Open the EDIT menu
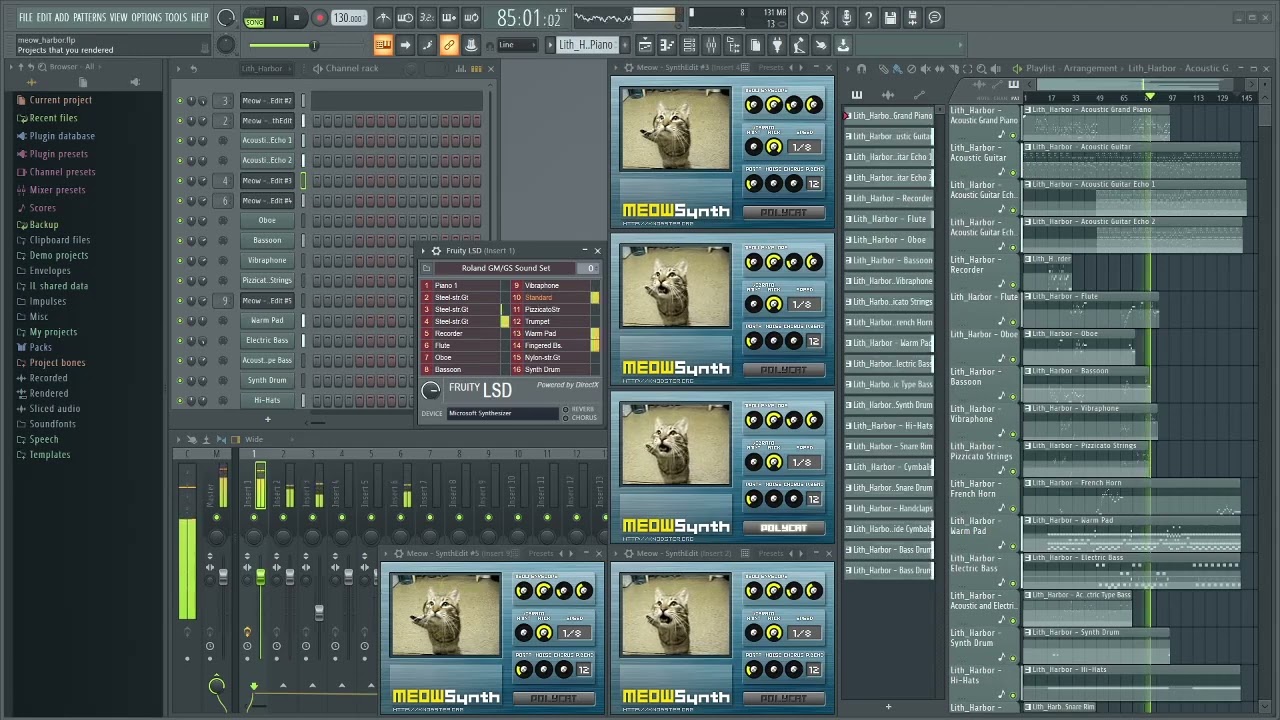Screen dimensions: 1280x720 pyautogui.click(x=44, y=18)
